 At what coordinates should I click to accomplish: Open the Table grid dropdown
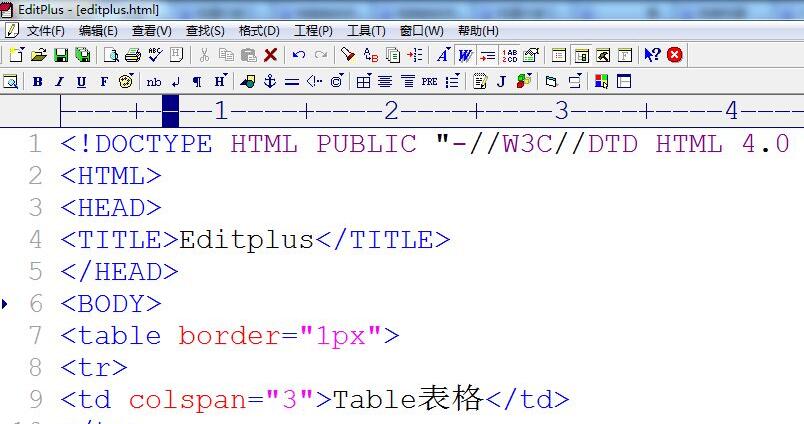coord(364,82)
